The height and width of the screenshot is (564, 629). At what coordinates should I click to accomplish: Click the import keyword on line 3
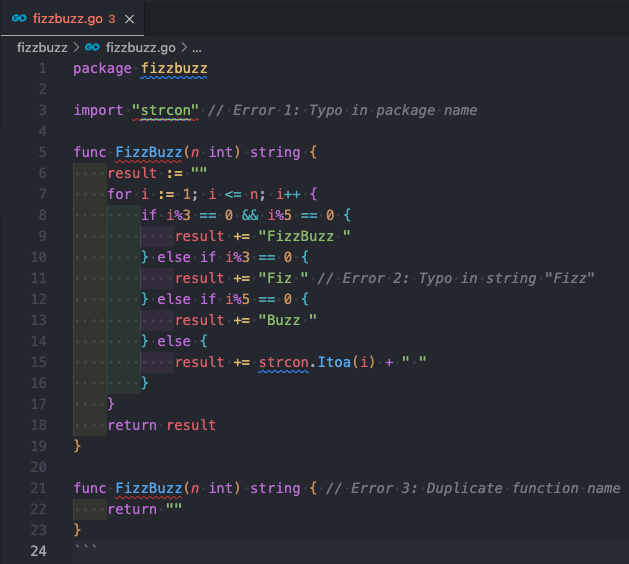point(98,110)
